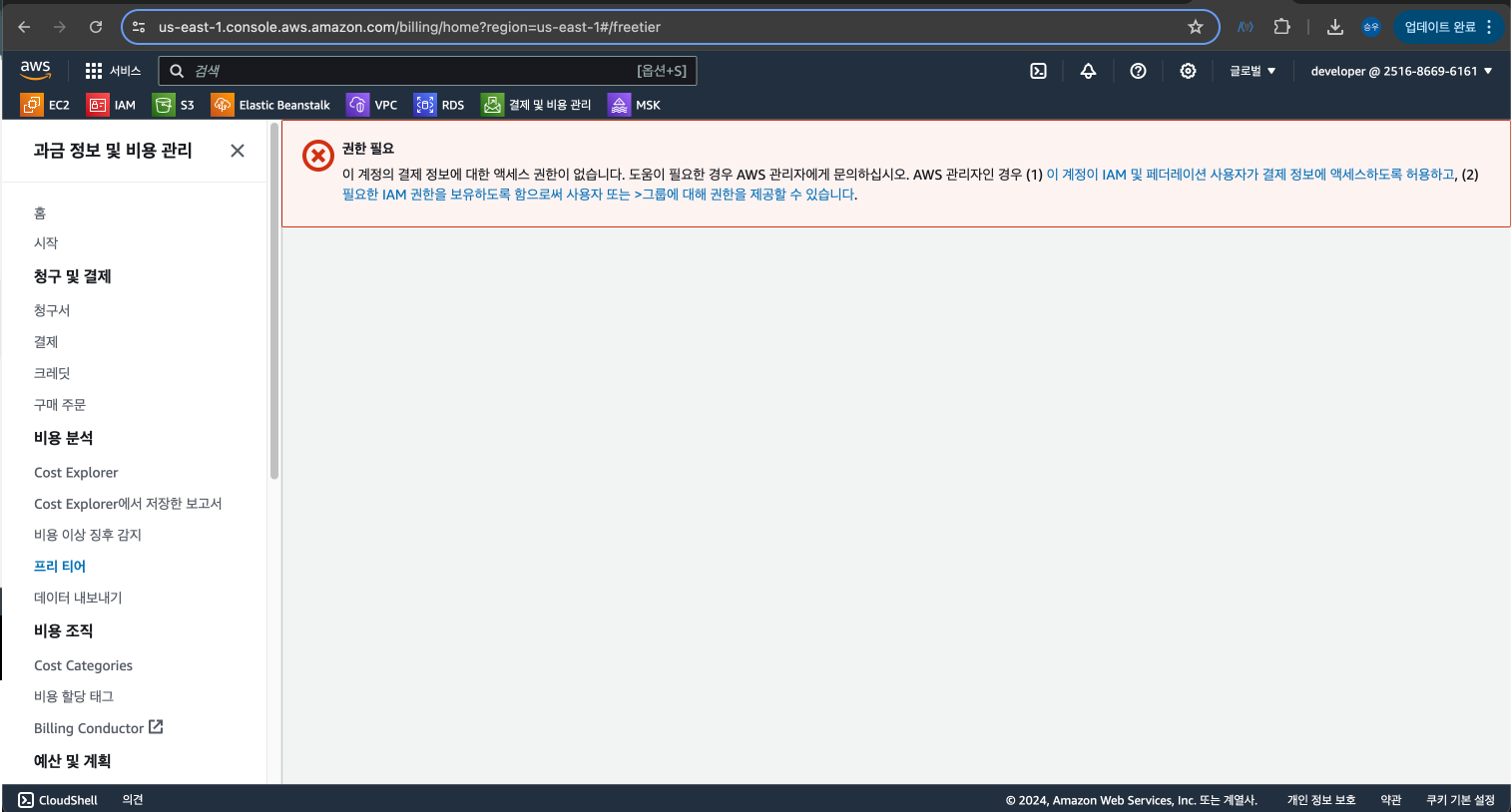Open 시작 in sidebar
Viewport: 1511px width, 812px height.
coord(46,242)
